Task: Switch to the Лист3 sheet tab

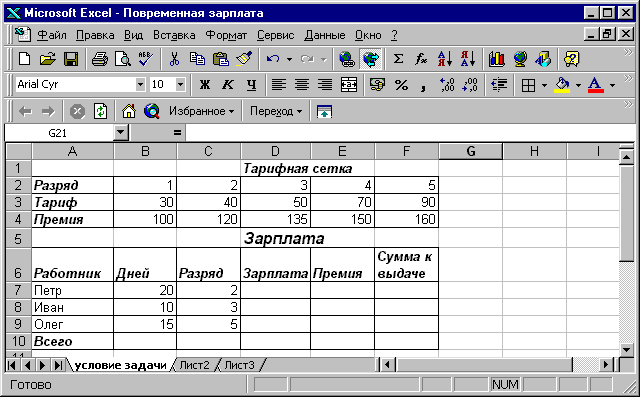Action: pos(240,365)
